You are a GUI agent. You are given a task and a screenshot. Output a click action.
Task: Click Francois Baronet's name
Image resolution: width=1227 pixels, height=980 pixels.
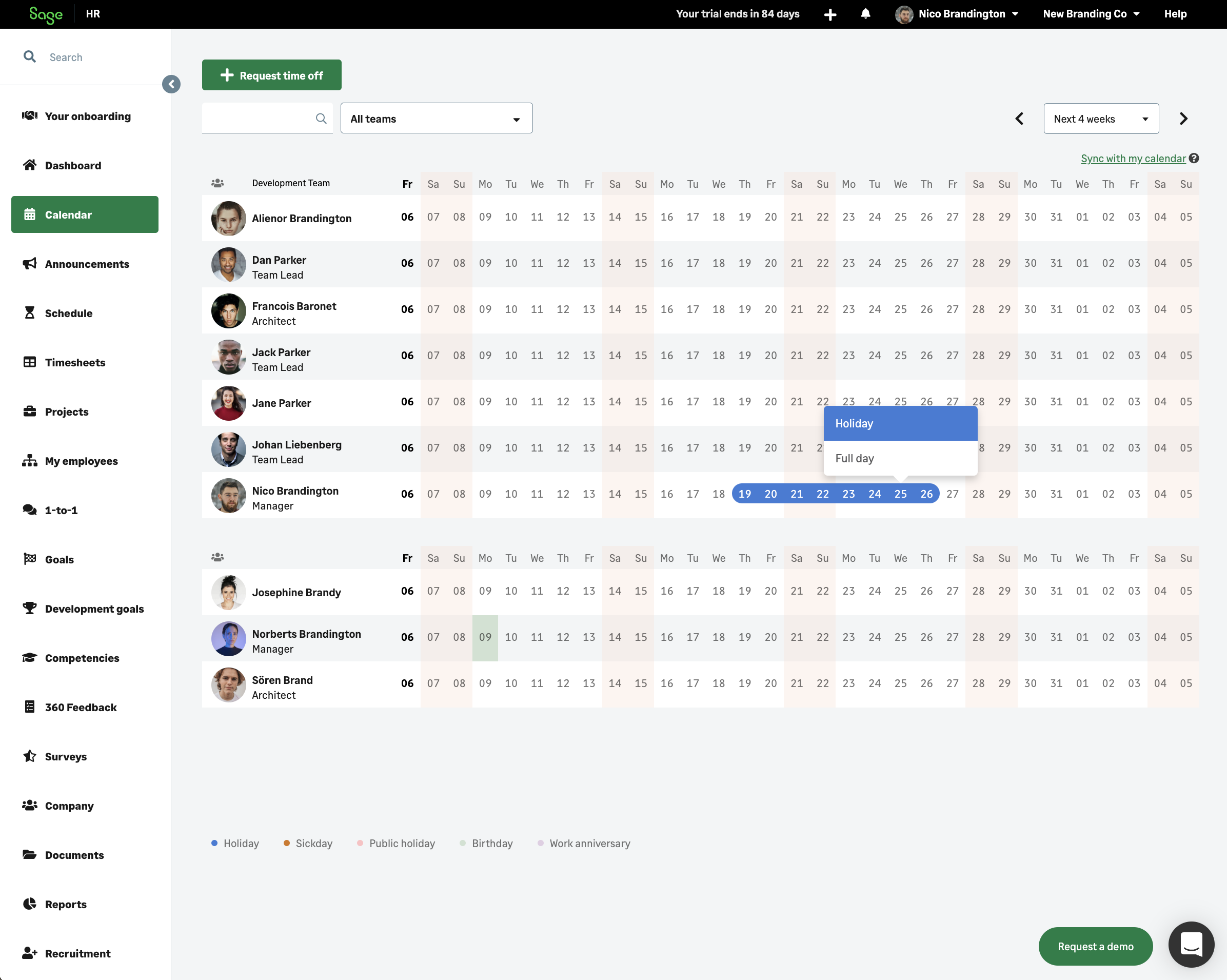click(x=293, y=306)
